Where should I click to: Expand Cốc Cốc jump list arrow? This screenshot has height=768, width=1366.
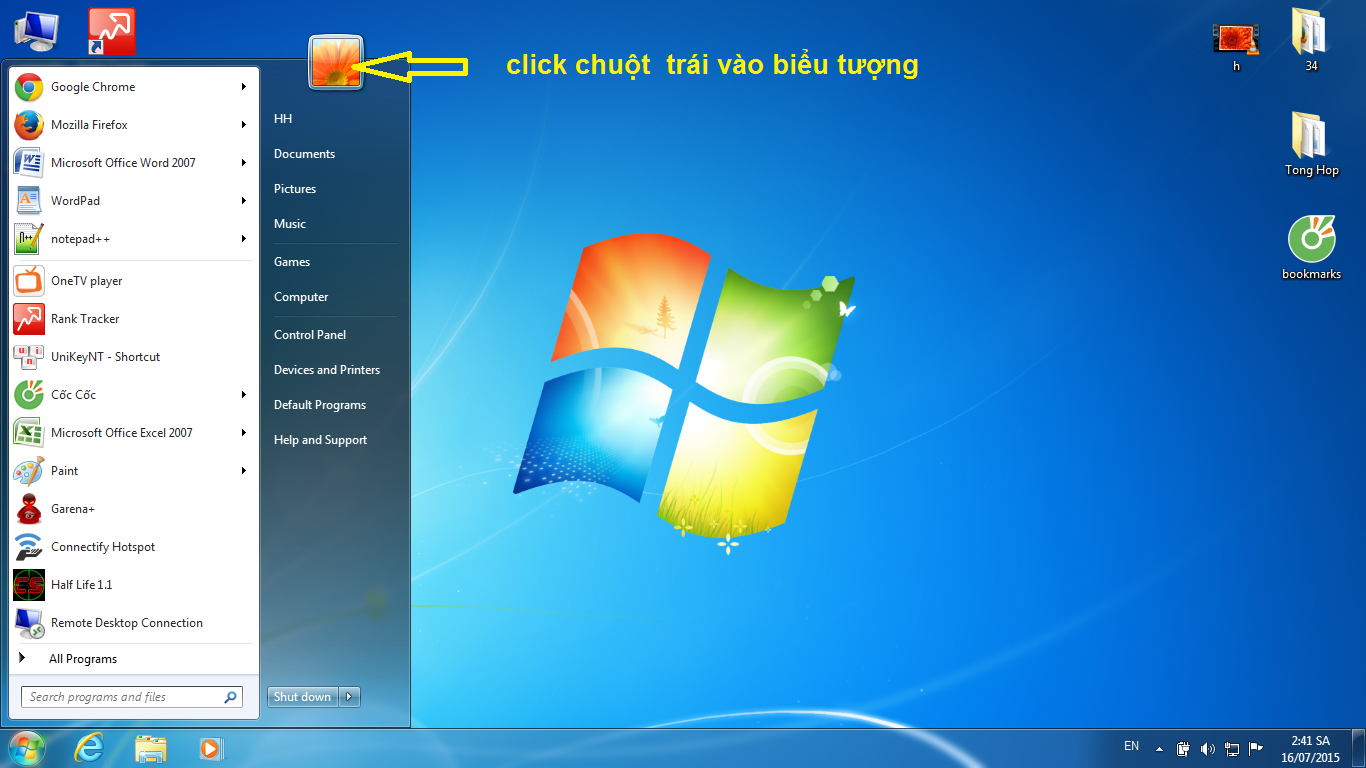[x=243, y=395]
